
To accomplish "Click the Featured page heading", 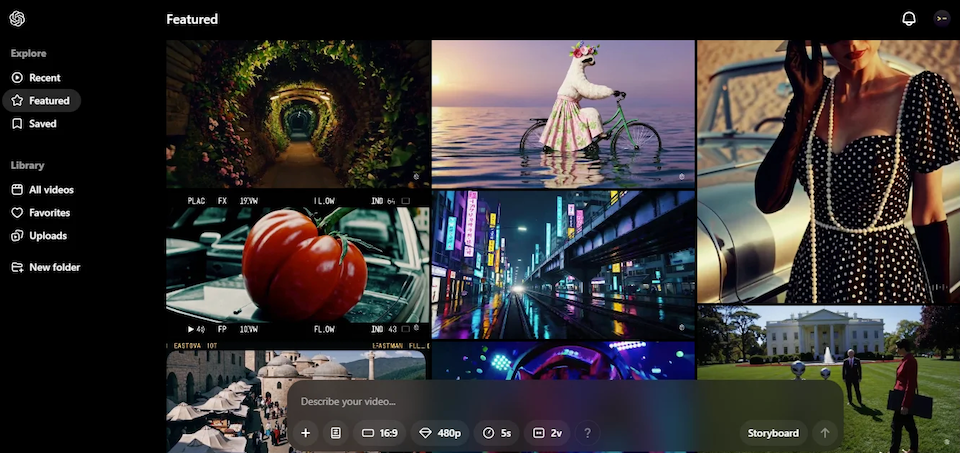I will click(x=192, y=19).
